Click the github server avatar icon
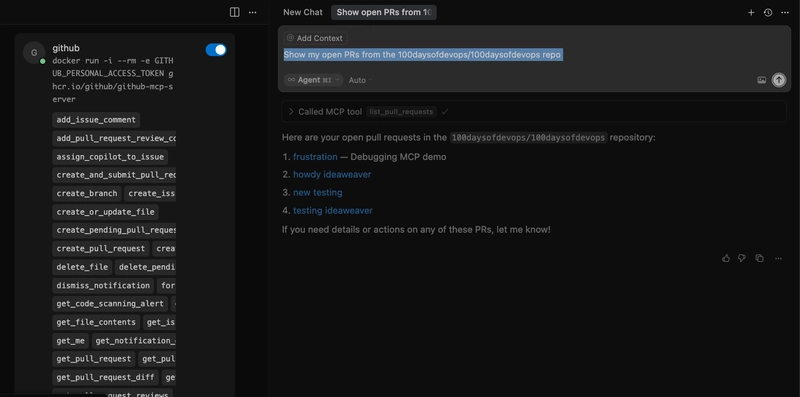800x397 pixels. coord(34,53)
